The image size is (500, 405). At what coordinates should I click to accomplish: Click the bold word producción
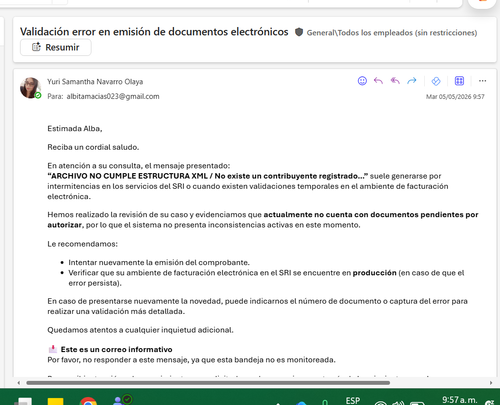coord(374,273)
